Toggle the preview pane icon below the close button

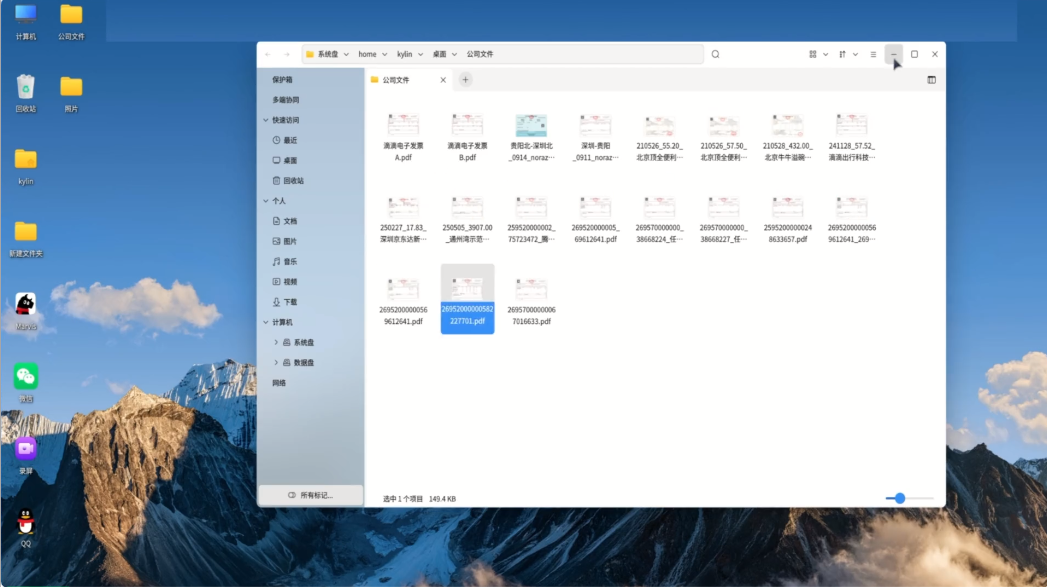point(931,80)
